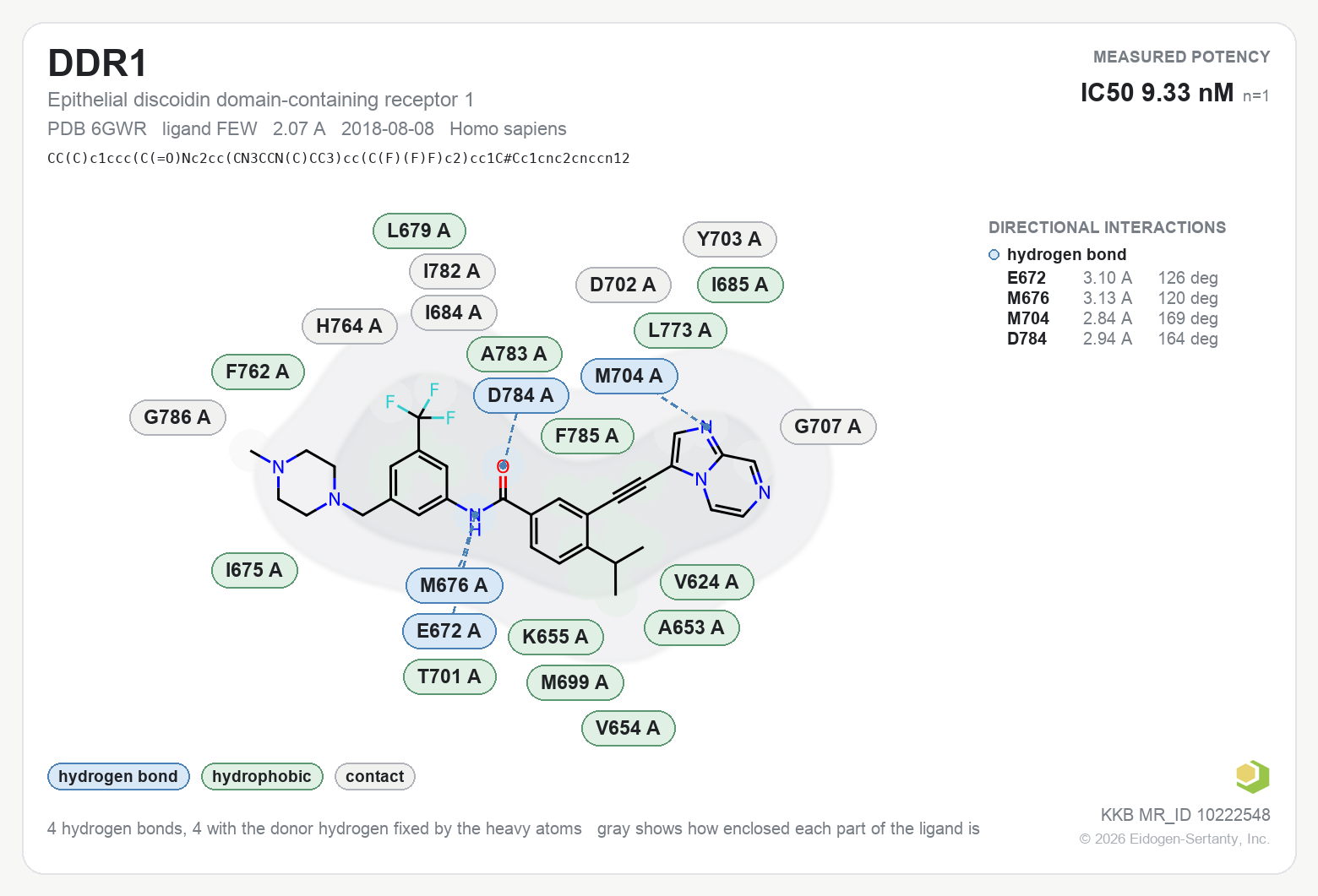Click residue label Y703 A
This screenshot has height=896, width=1318.
[729, 239]
